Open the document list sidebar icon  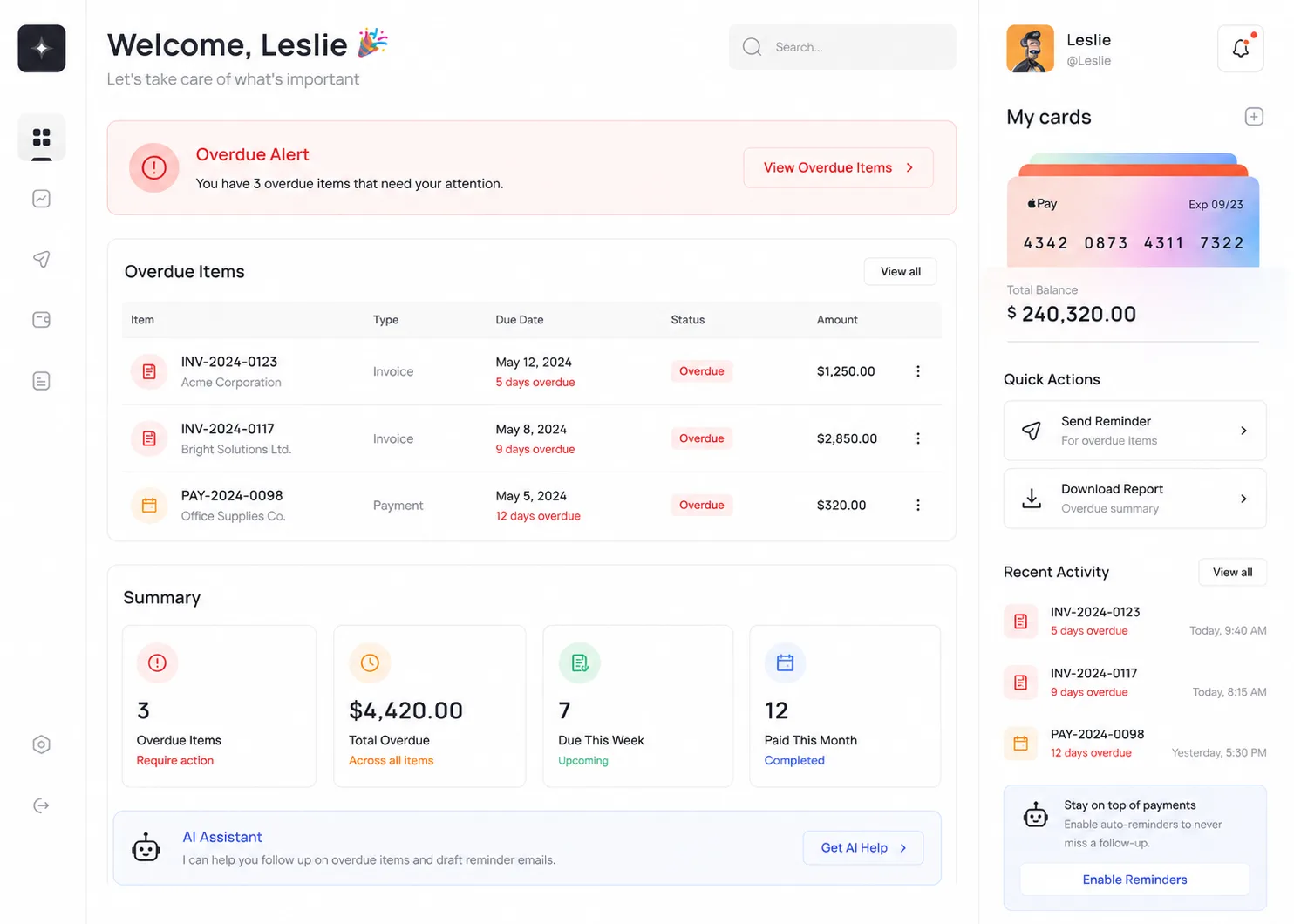(x=41, y=381)
